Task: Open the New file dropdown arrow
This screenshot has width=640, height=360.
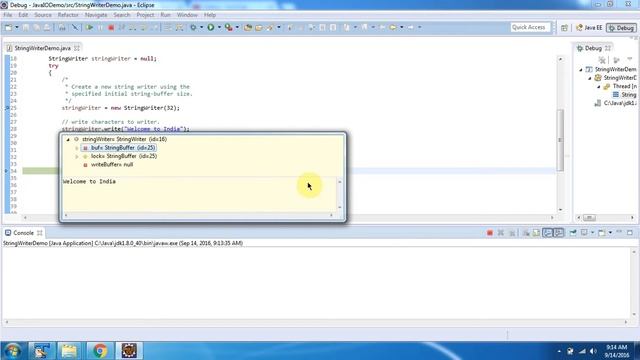Action: (17, 27)
